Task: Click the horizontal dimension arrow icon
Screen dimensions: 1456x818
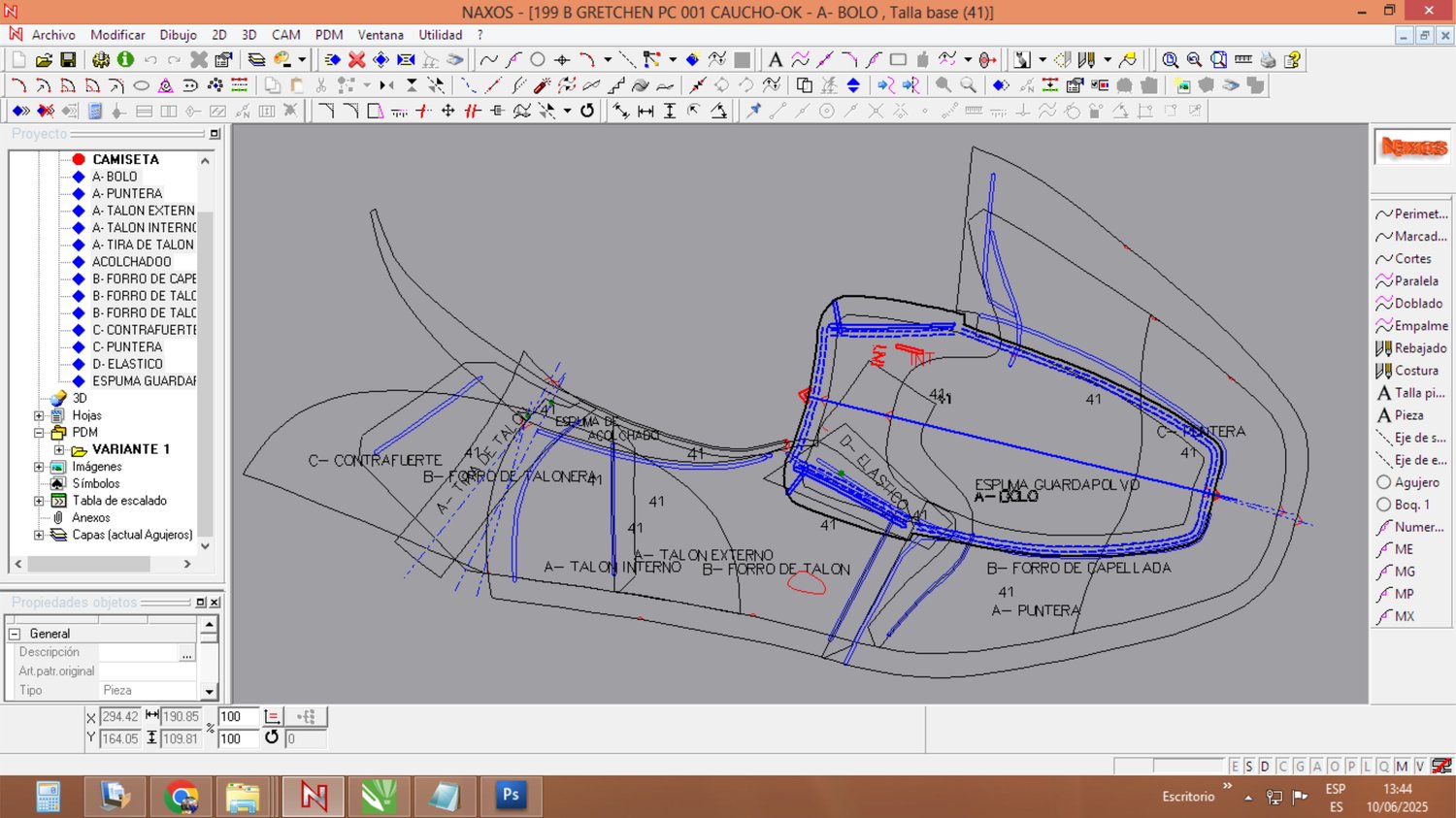Action: click(645, 111)
